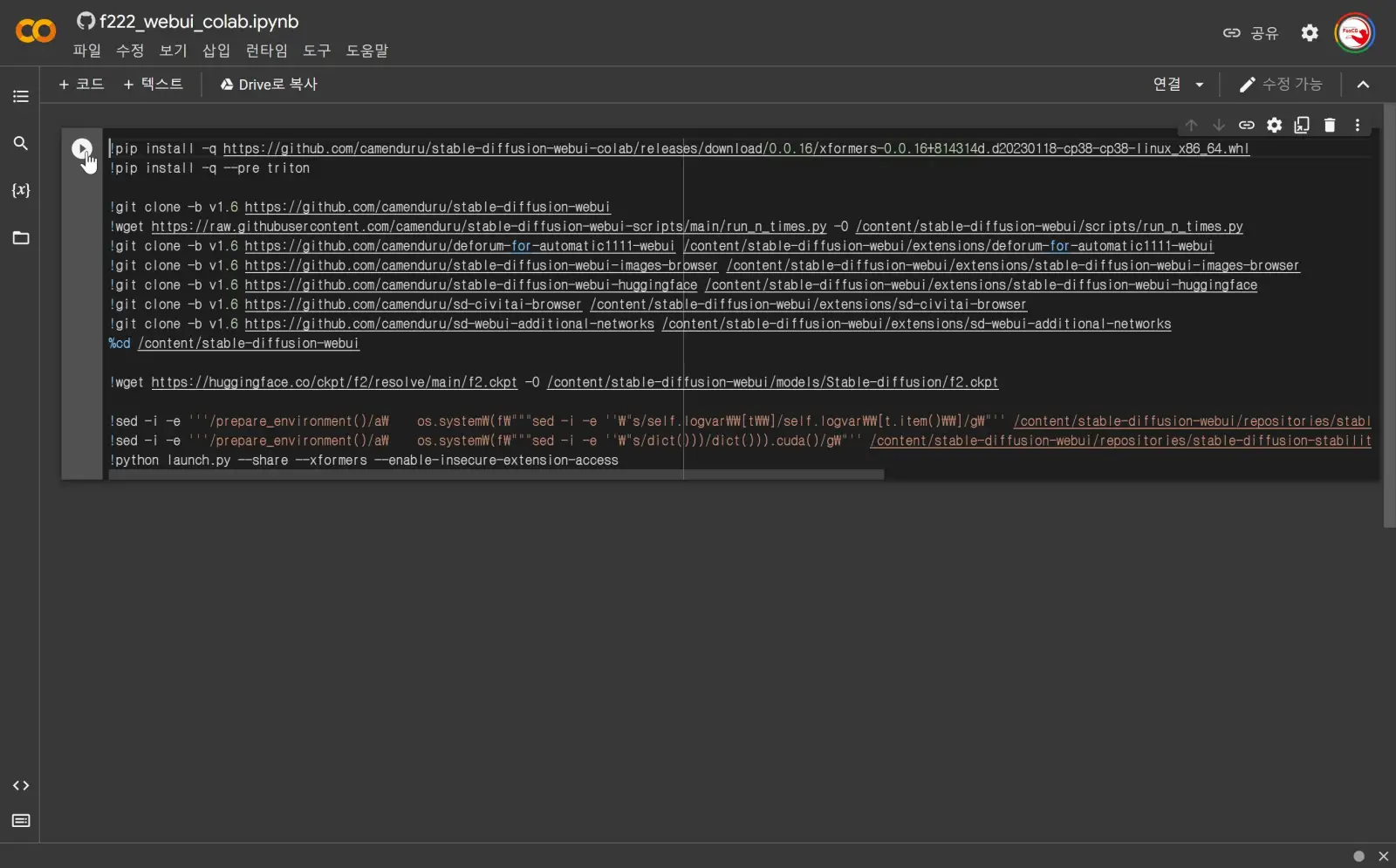Delete the cell with the trash icon
1396x868 pixels.
tap(1330, 125)
